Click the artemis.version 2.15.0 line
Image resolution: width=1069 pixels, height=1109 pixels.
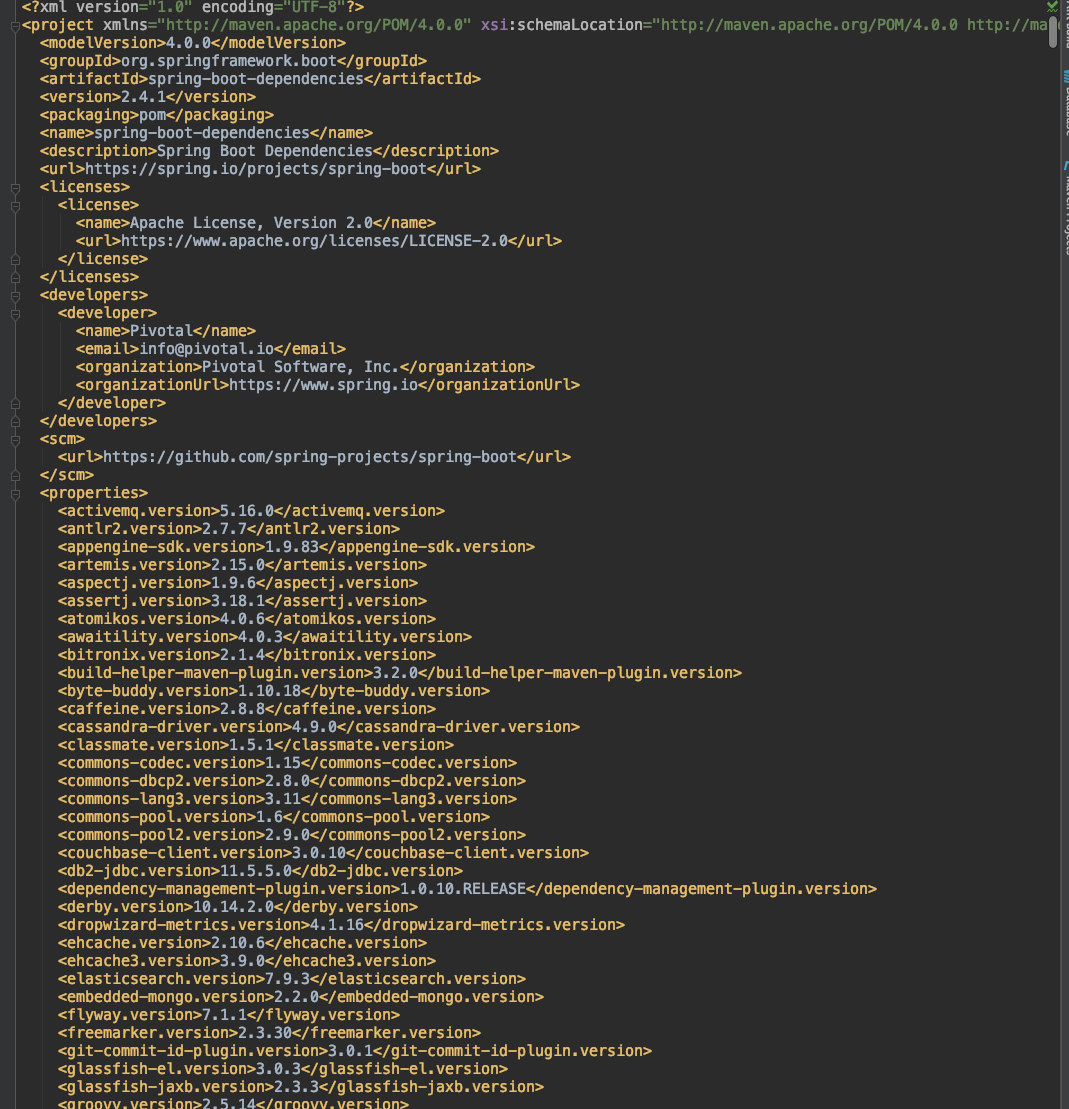(x=242, y=565)
